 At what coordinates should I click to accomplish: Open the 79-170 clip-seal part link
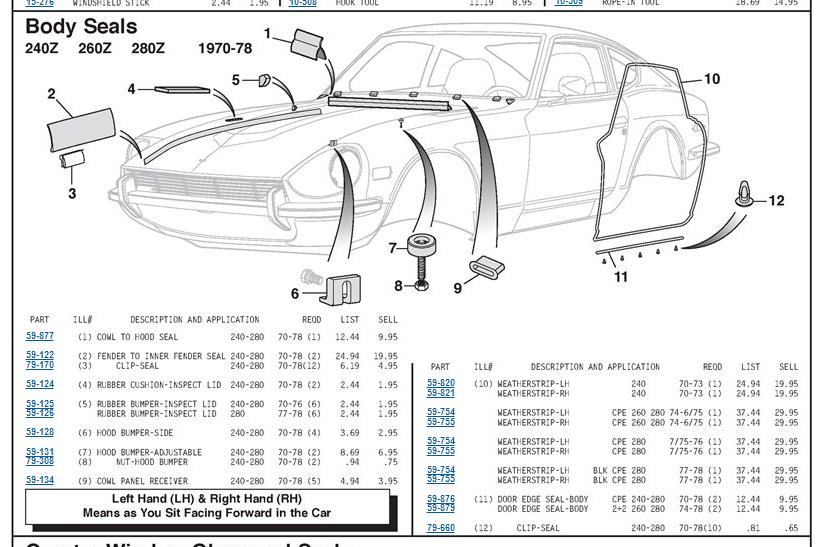(40, 365)
